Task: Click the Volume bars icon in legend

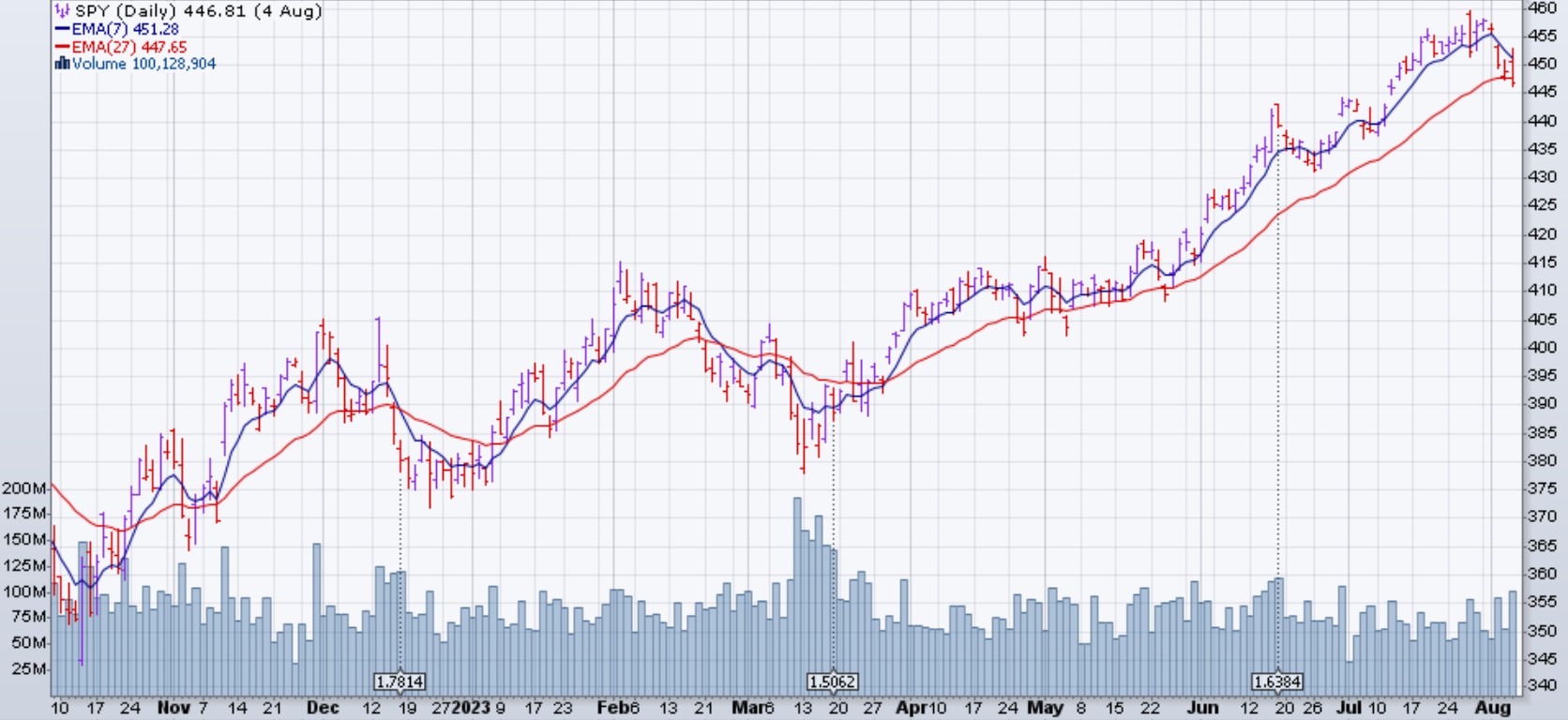Action: point(62,64)
